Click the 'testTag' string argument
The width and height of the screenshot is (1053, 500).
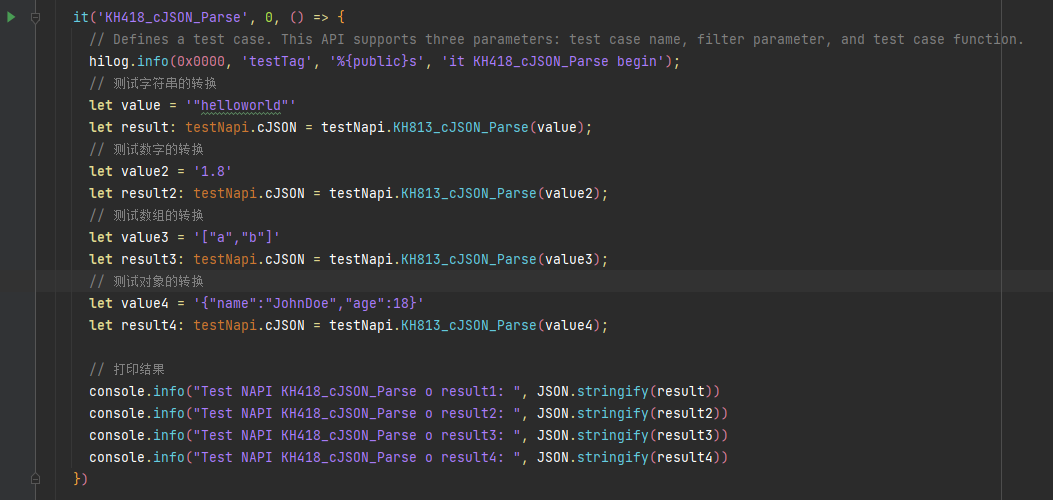tap(277, 62)
